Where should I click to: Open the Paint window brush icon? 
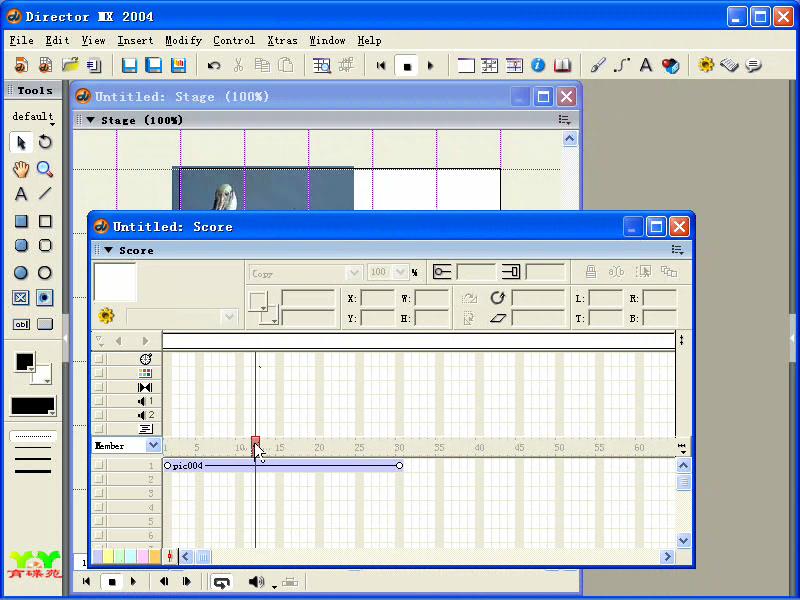pos(597,65)
